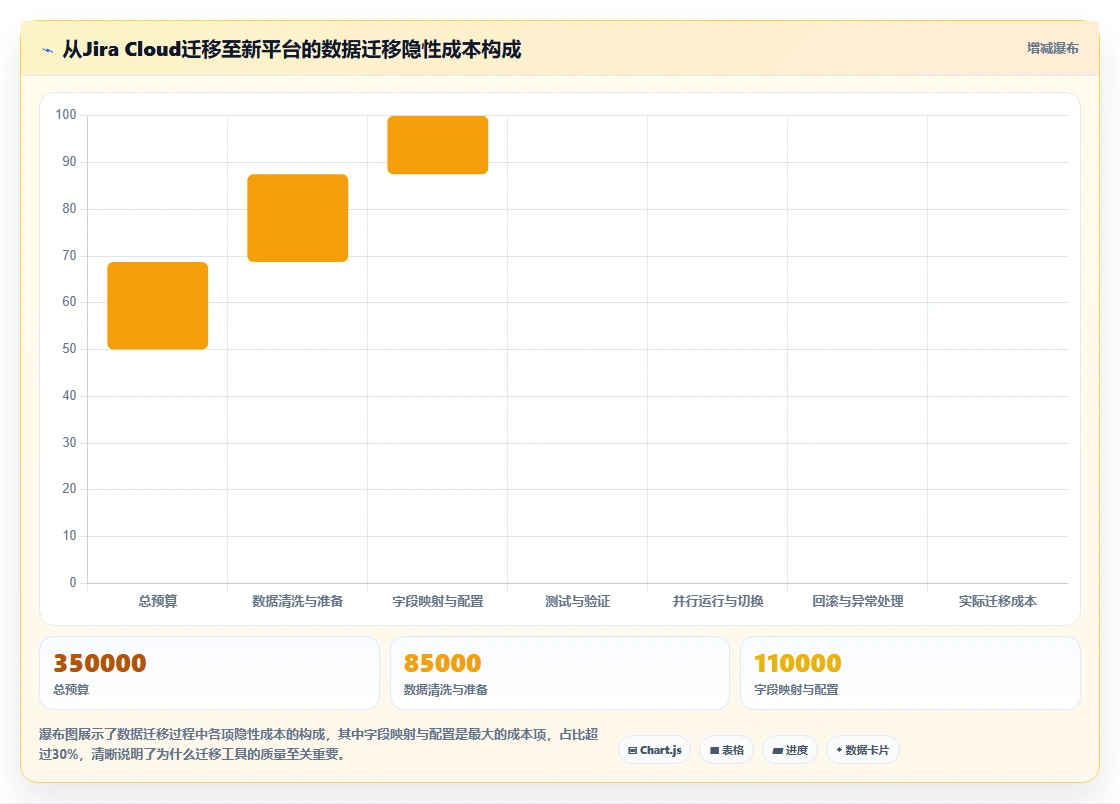The image size is (1120, 804).
Task: Select the 总预算 waterfall bar
Action: coord(158,306)
